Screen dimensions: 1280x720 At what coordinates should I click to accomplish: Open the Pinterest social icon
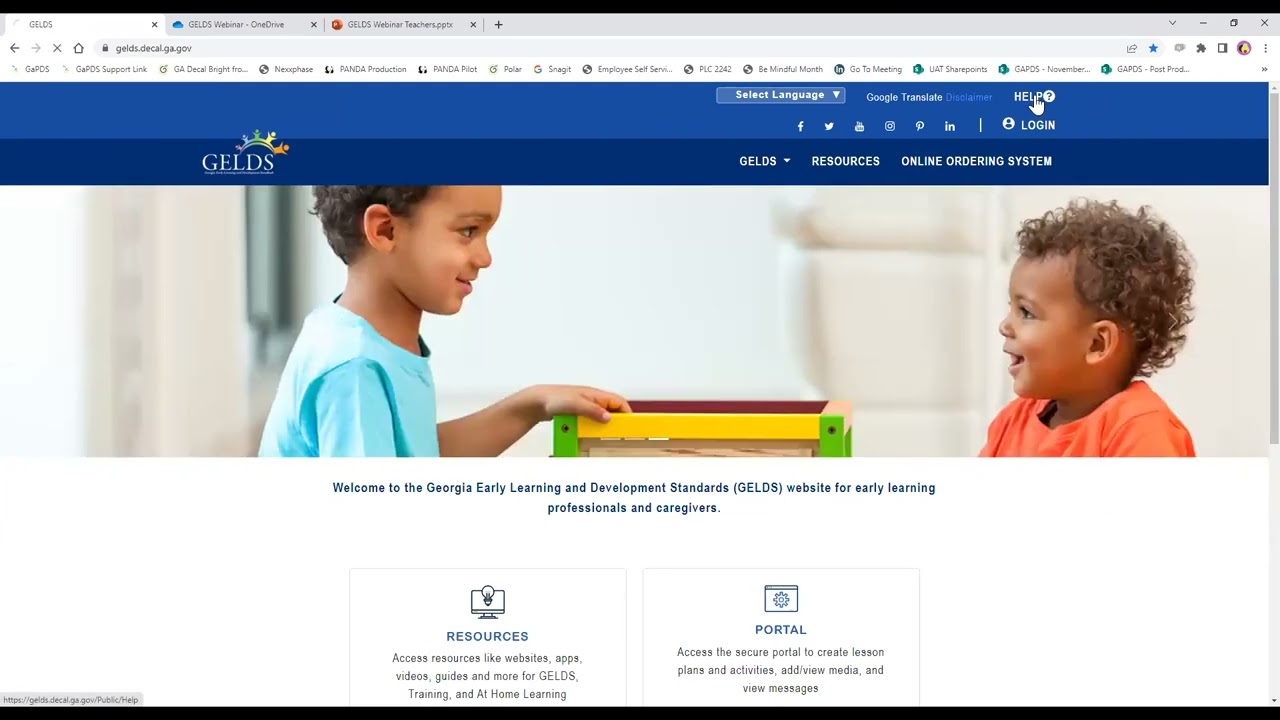pos(920,126)
